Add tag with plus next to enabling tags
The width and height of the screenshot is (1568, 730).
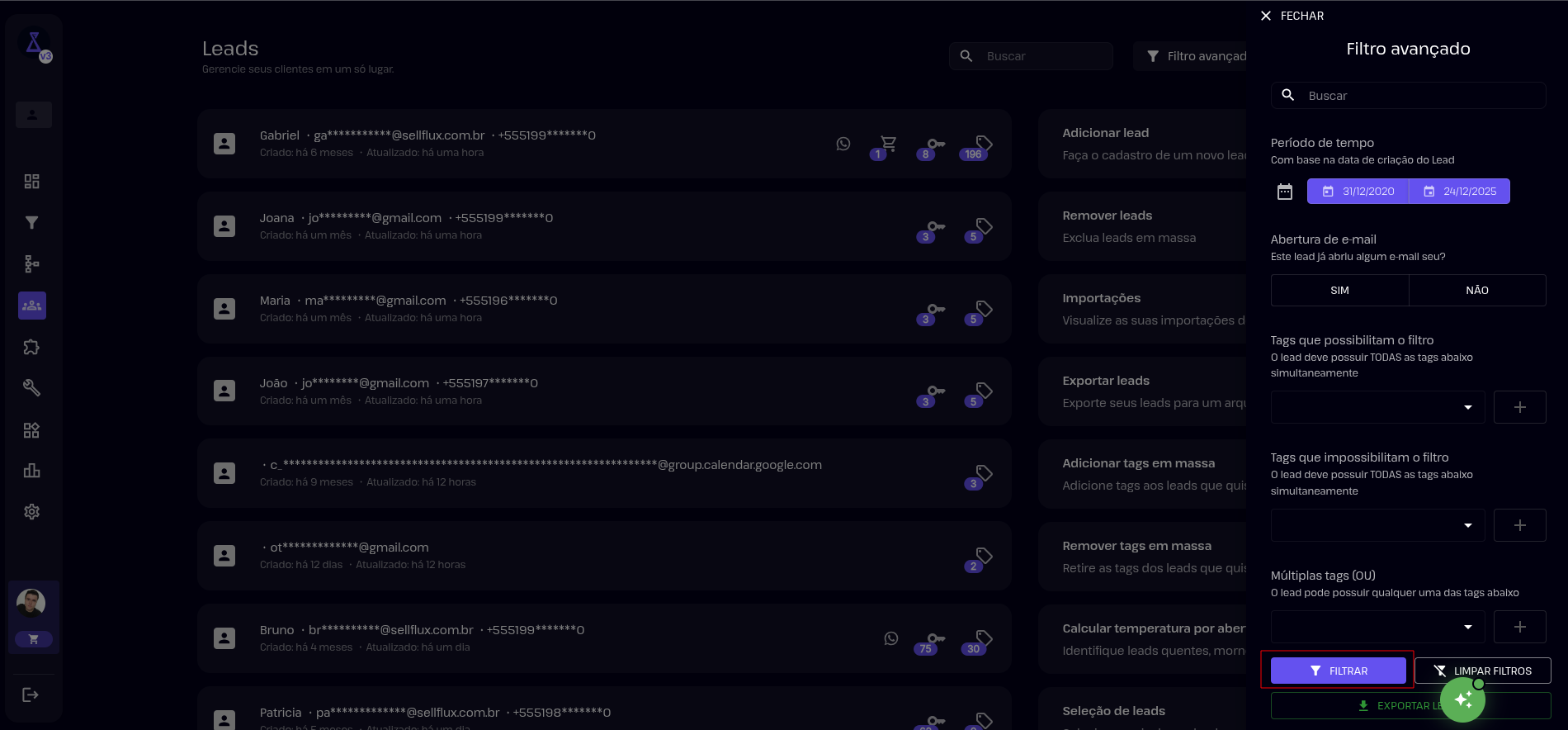1519,407
